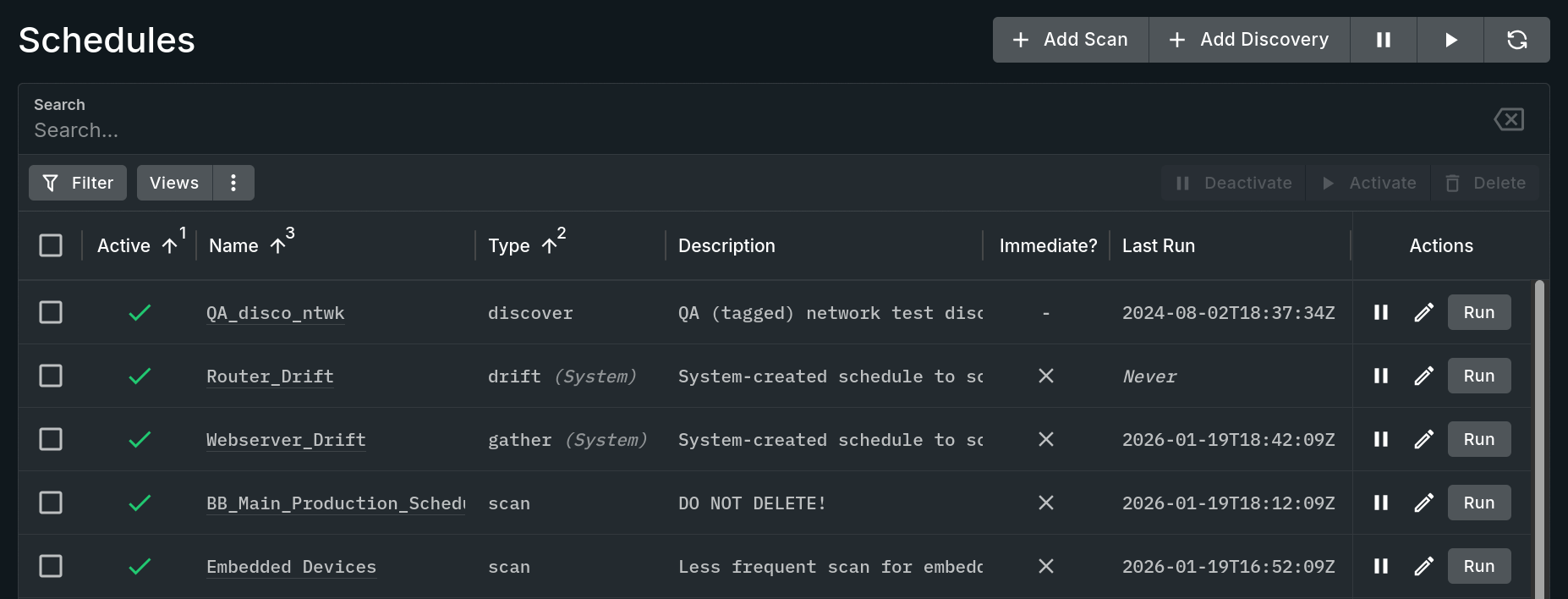
Task: Click the vertical scrollbar of the table
Action: [x=1539, y=440]
